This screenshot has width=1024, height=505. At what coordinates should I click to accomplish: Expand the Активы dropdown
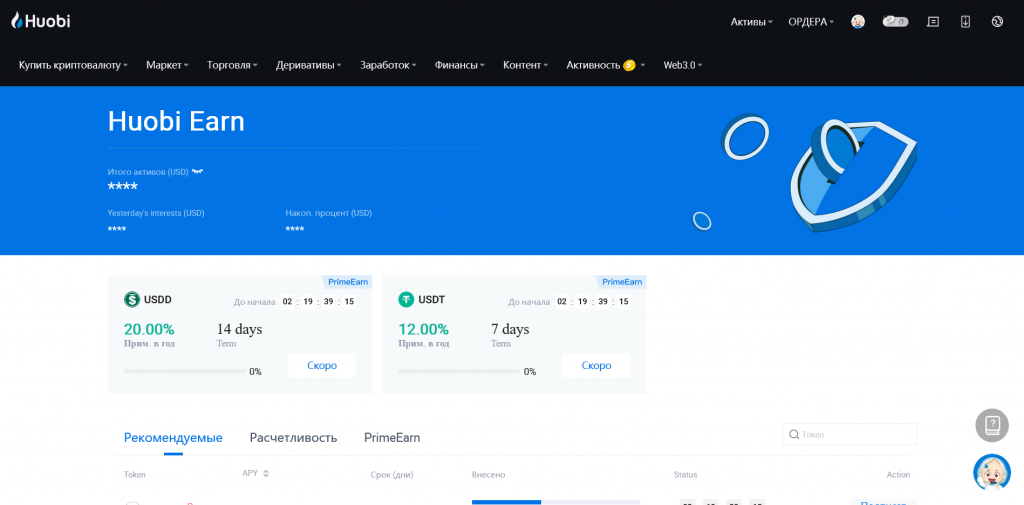[x=751, y=22]
